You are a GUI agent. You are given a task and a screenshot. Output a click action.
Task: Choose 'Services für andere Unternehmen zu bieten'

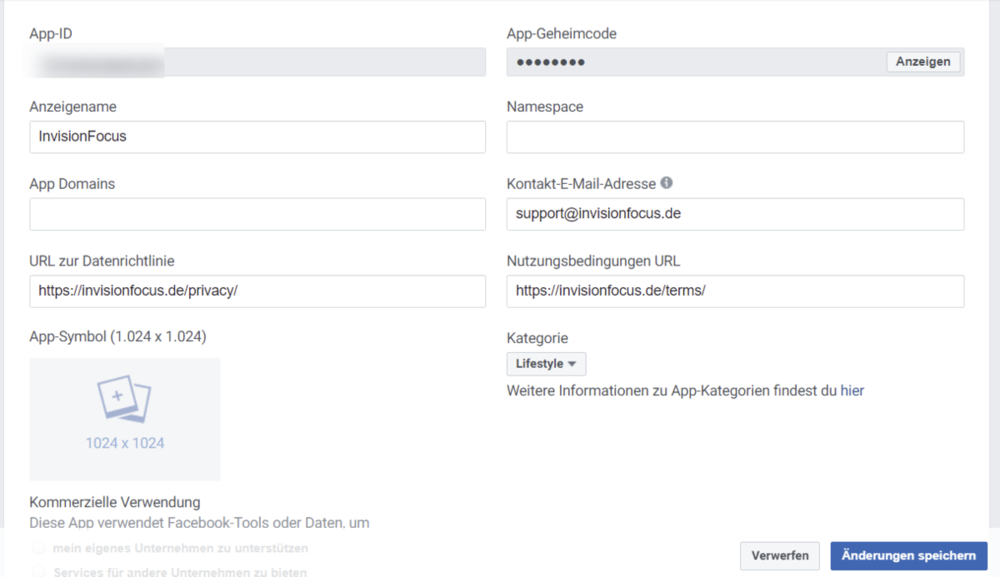point(38,571)
